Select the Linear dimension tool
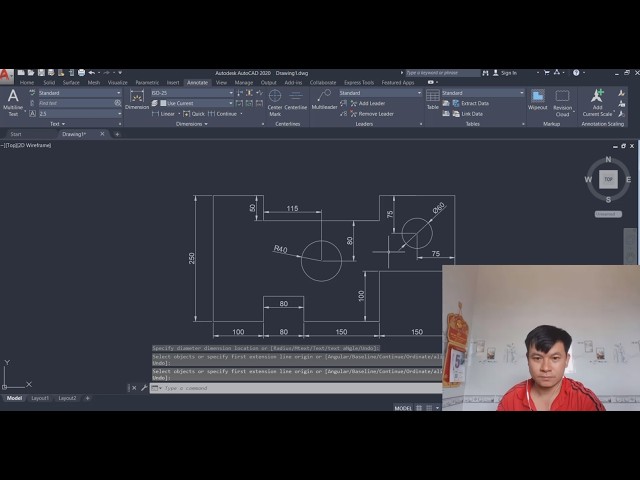Viewport: 640px width, 480px height. tap(164, 114)
